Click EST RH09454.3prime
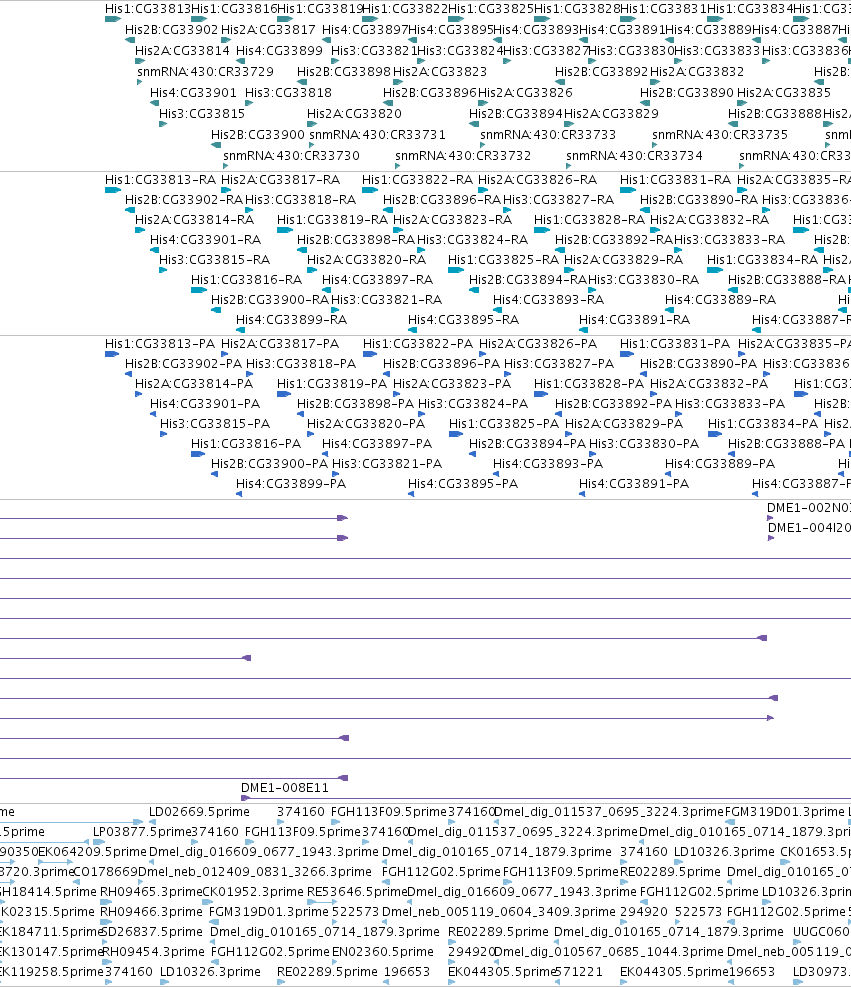 click(x=154, y=952)
